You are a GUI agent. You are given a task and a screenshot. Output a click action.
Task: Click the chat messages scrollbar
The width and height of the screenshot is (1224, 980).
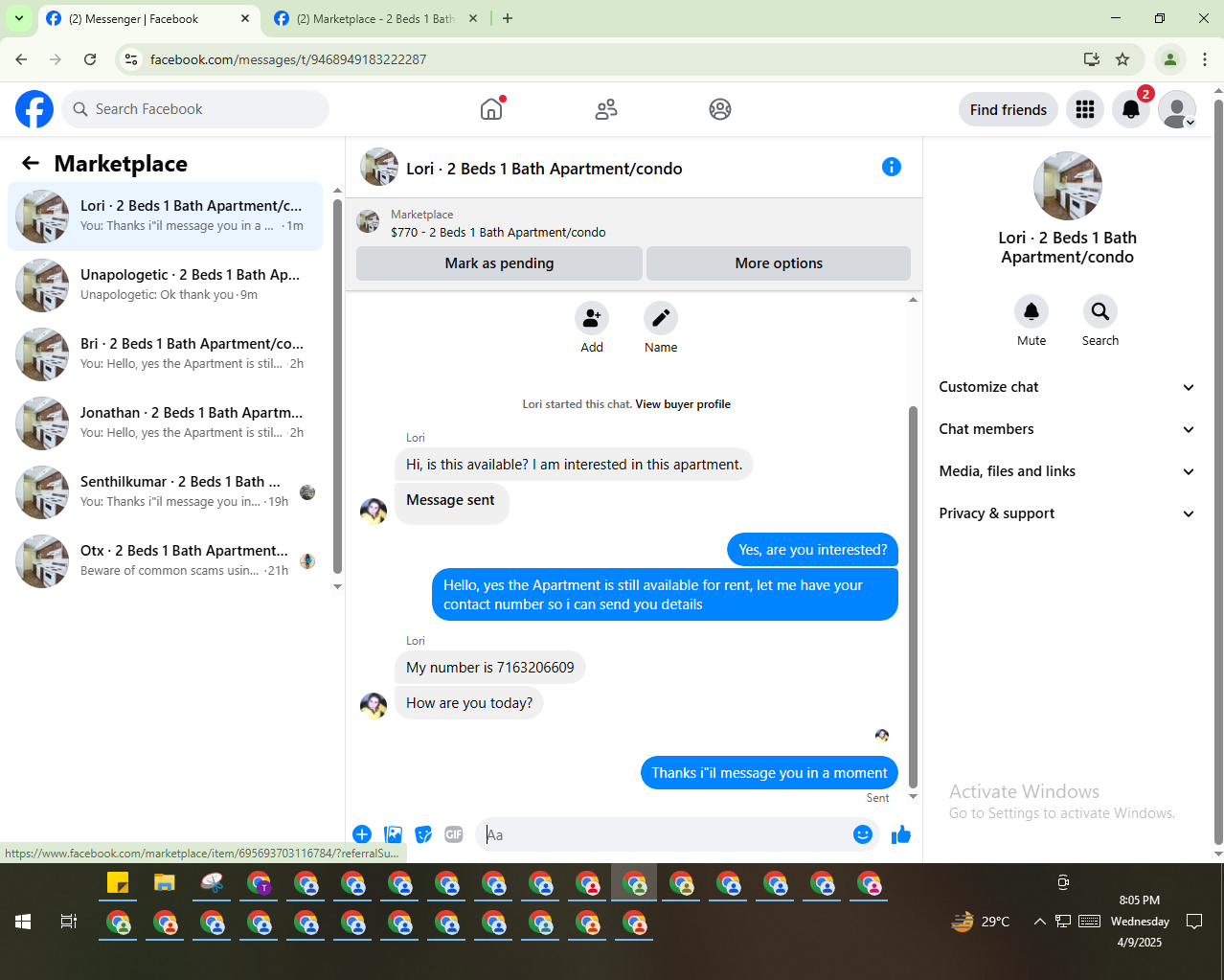click(x=913, y=596)
